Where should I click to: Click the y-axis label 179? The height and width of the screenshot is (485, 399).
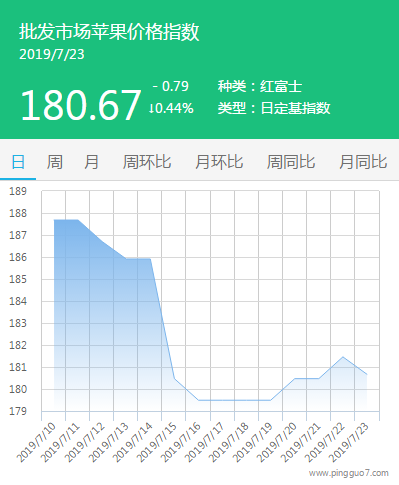point(18,411)
